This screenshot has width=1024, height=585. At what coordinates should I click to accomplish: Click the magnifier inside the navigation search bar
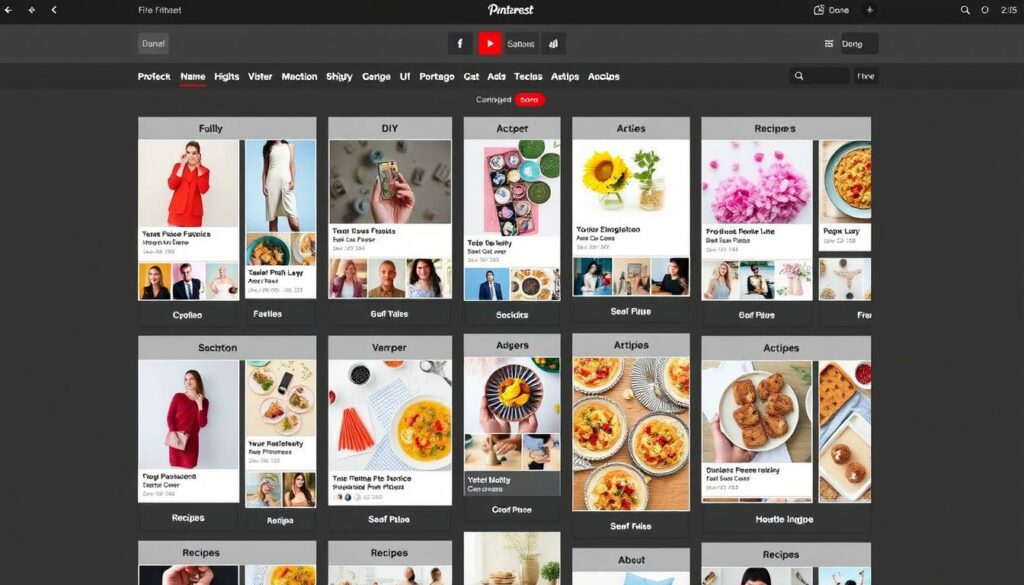(x=798, y=76)
